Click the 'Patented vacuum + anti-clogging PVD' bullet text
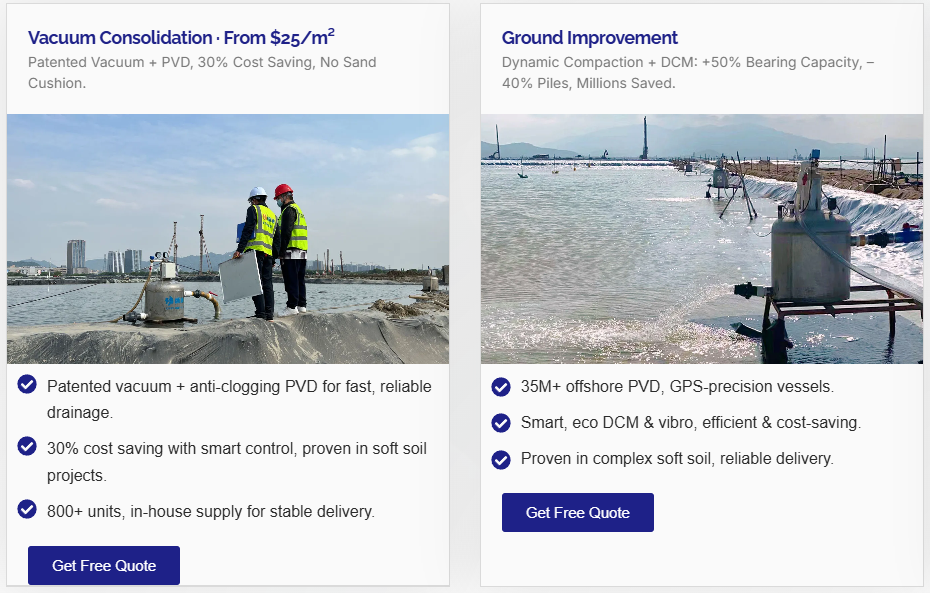Viewport: 930px width, 593px height. (239, 399)
